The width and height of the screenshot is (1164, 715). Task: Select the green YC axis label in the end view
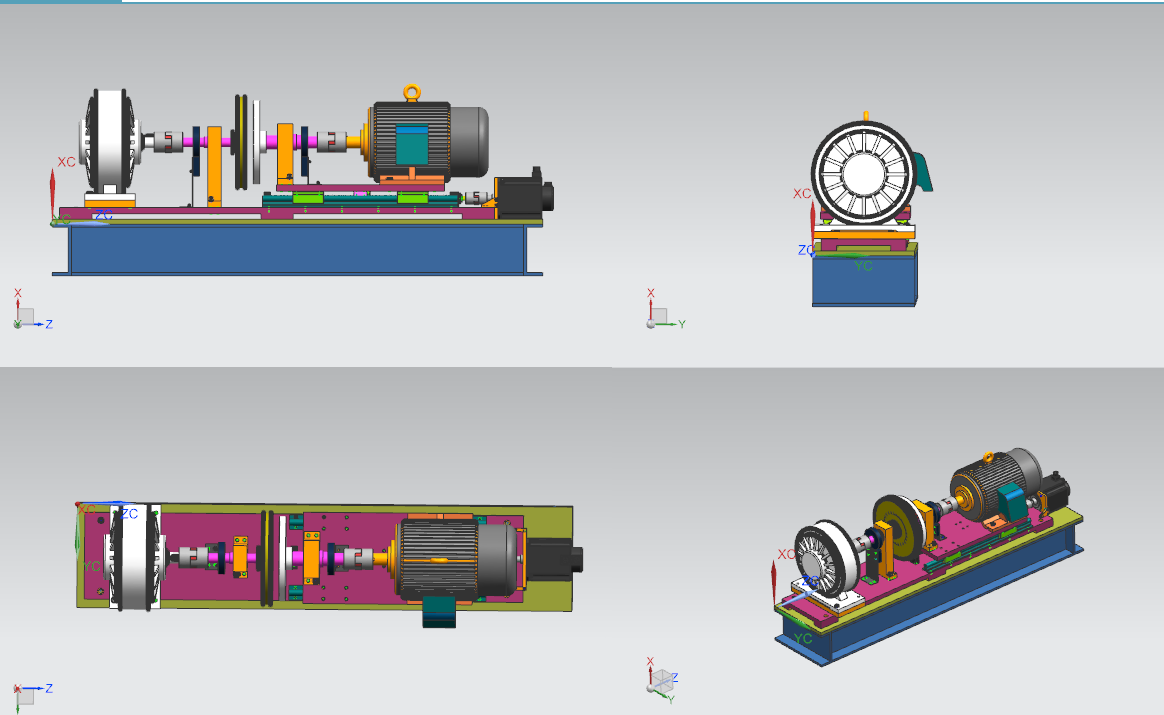point(863,266)
